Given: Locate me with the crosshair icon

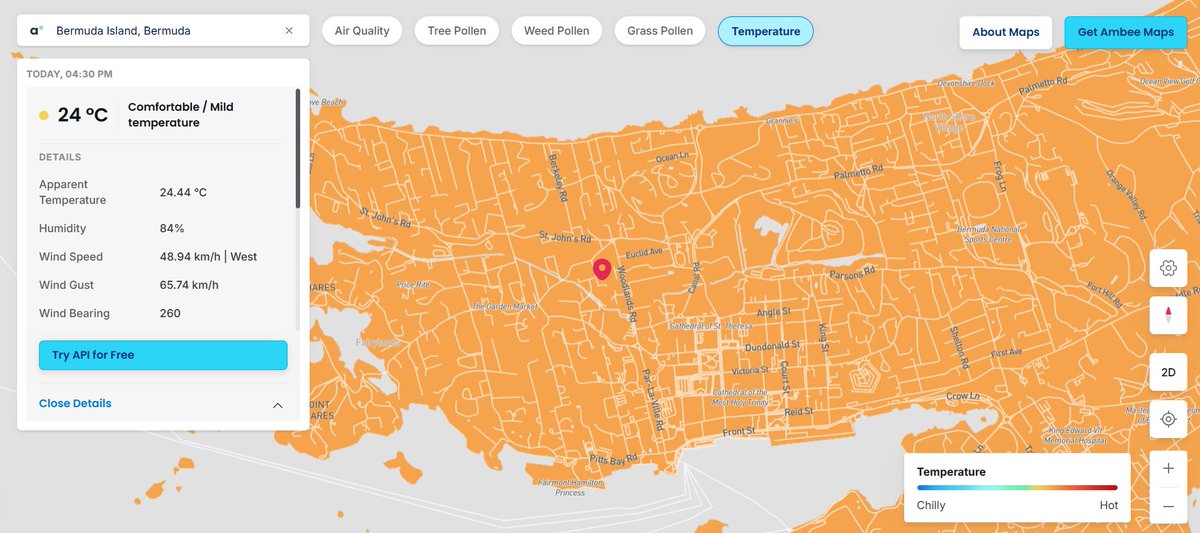Looking at the screenshot, I should tap(1168, 419).
